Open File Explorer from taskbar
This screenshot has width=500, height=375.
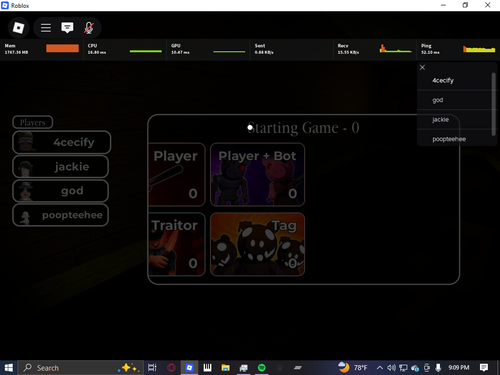pos(226,368)
